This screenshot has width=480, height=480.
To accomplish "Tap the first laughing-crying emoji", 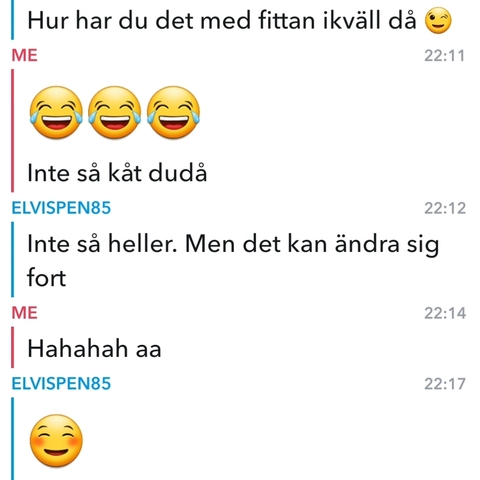I will [56, 112].
